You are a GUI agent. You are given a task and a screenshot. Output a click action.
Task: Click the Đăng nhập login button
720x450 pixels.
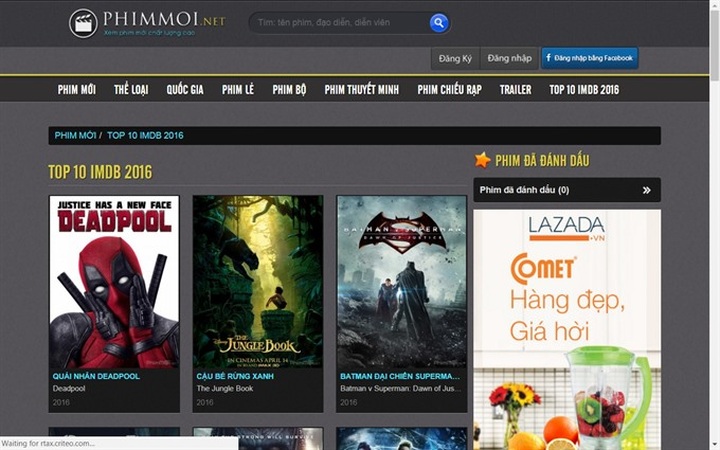click(509, 58)
